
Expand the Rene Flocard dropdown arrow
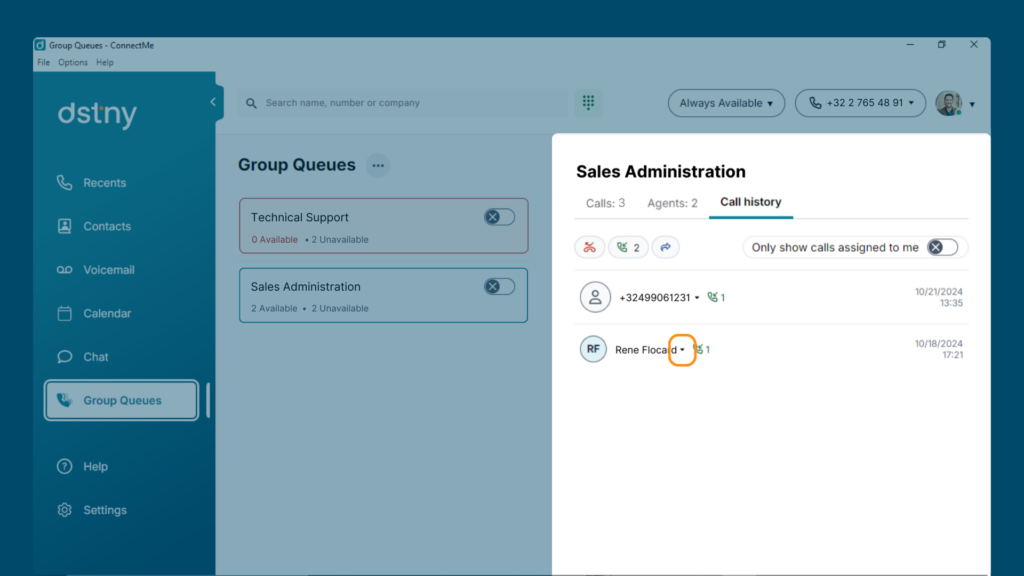pos(682,350)
